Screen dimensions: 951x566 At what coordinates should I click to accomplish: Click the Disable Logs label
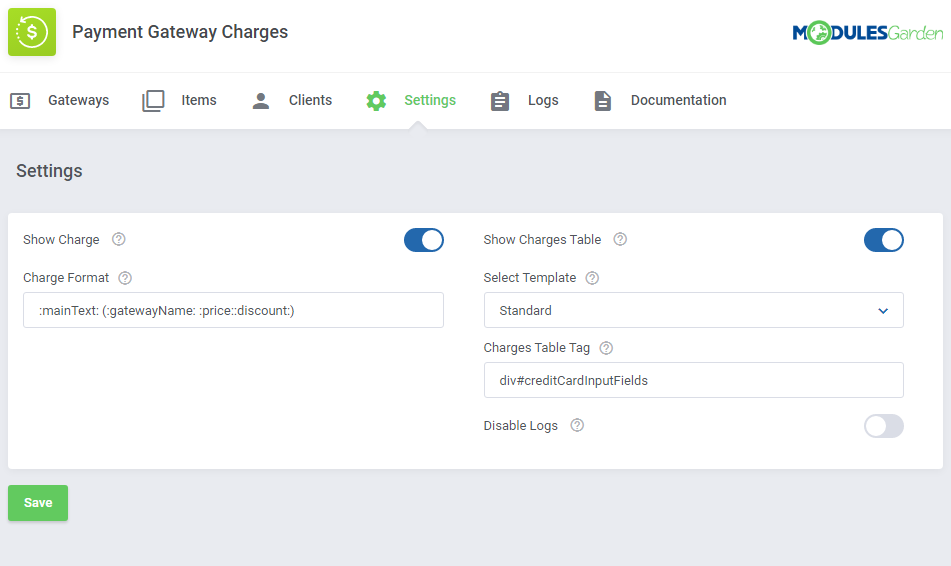pyautogui.click(x=520, y=426)
